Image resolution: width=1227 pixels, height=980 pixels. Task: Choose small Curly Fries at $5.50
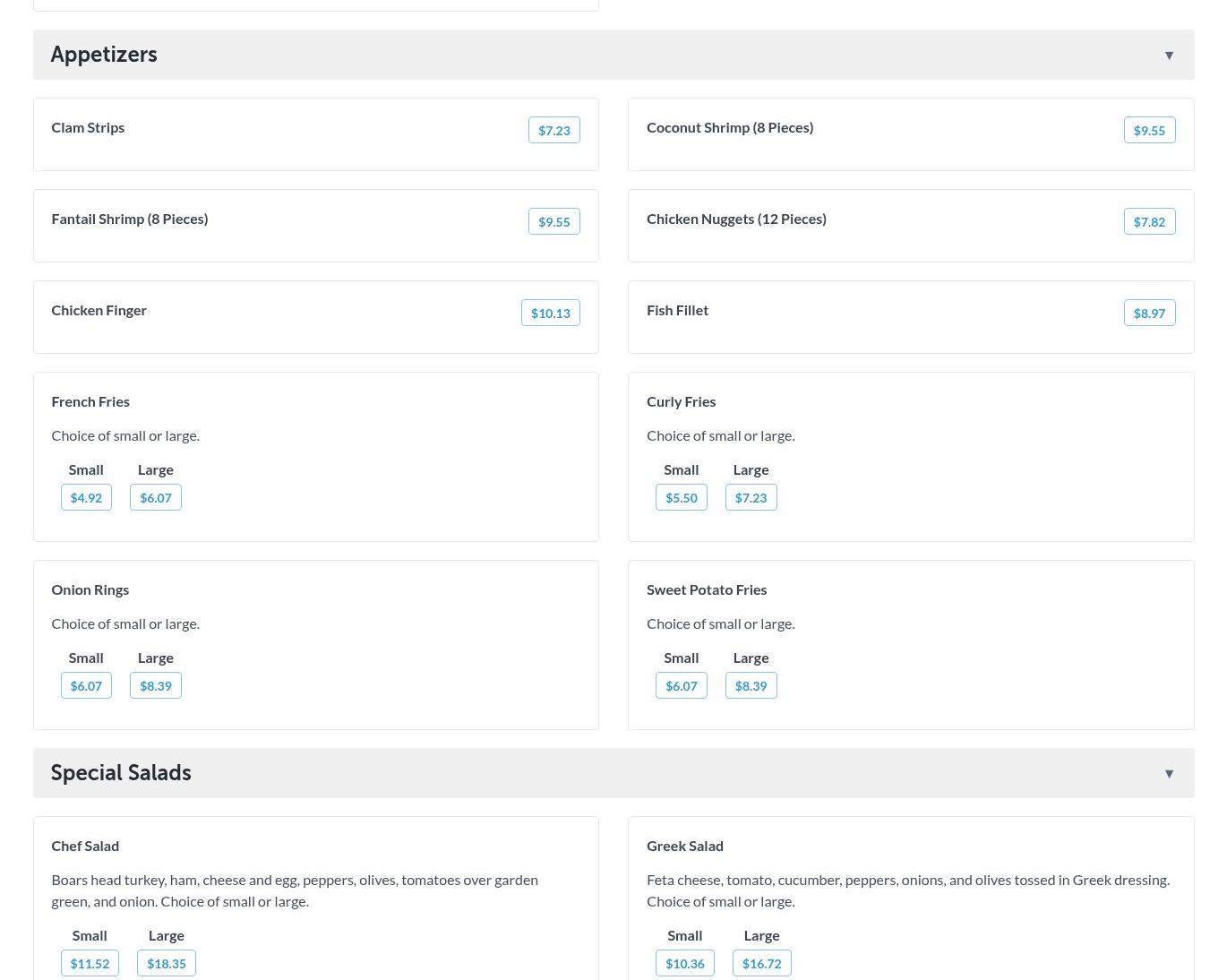[x=681, y=498]
